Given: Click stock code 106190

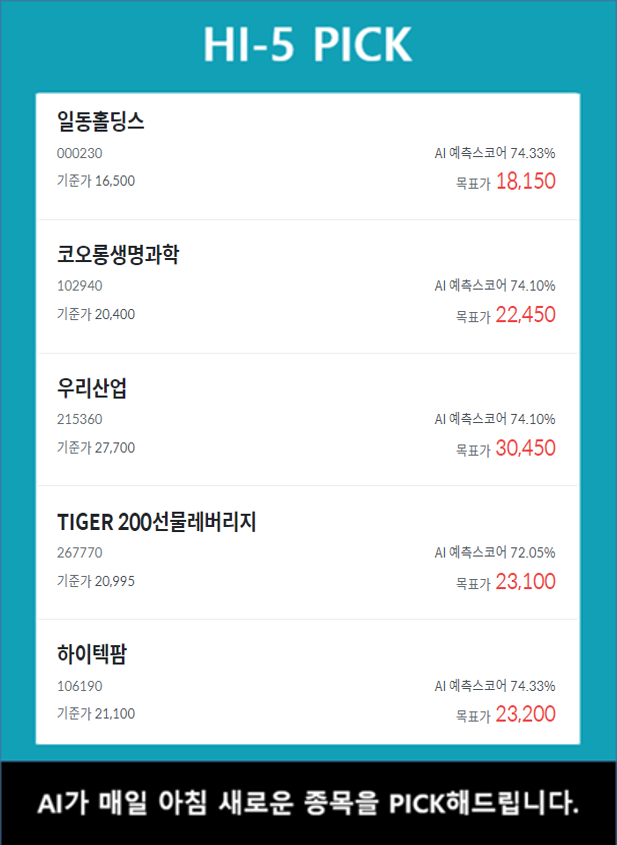Looking at the screenshot, I should [80, 686].
